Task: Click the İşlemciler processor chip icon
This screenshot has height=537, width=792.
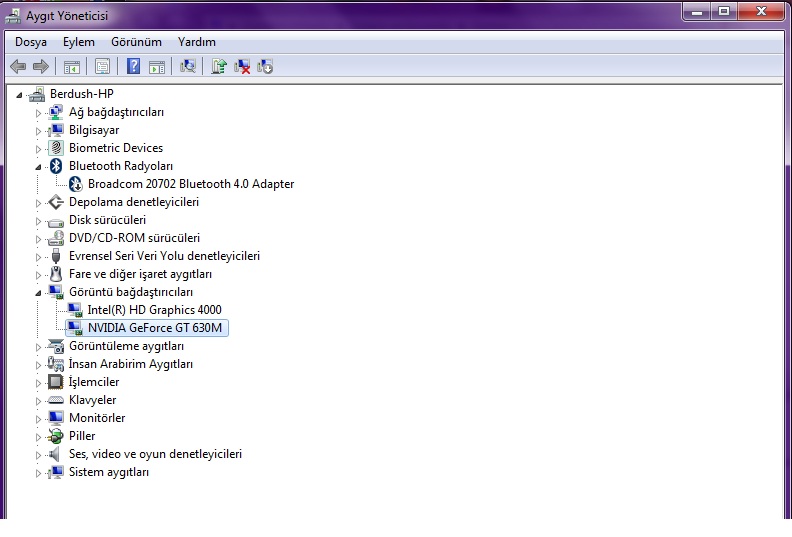Action: click(56, 382)
